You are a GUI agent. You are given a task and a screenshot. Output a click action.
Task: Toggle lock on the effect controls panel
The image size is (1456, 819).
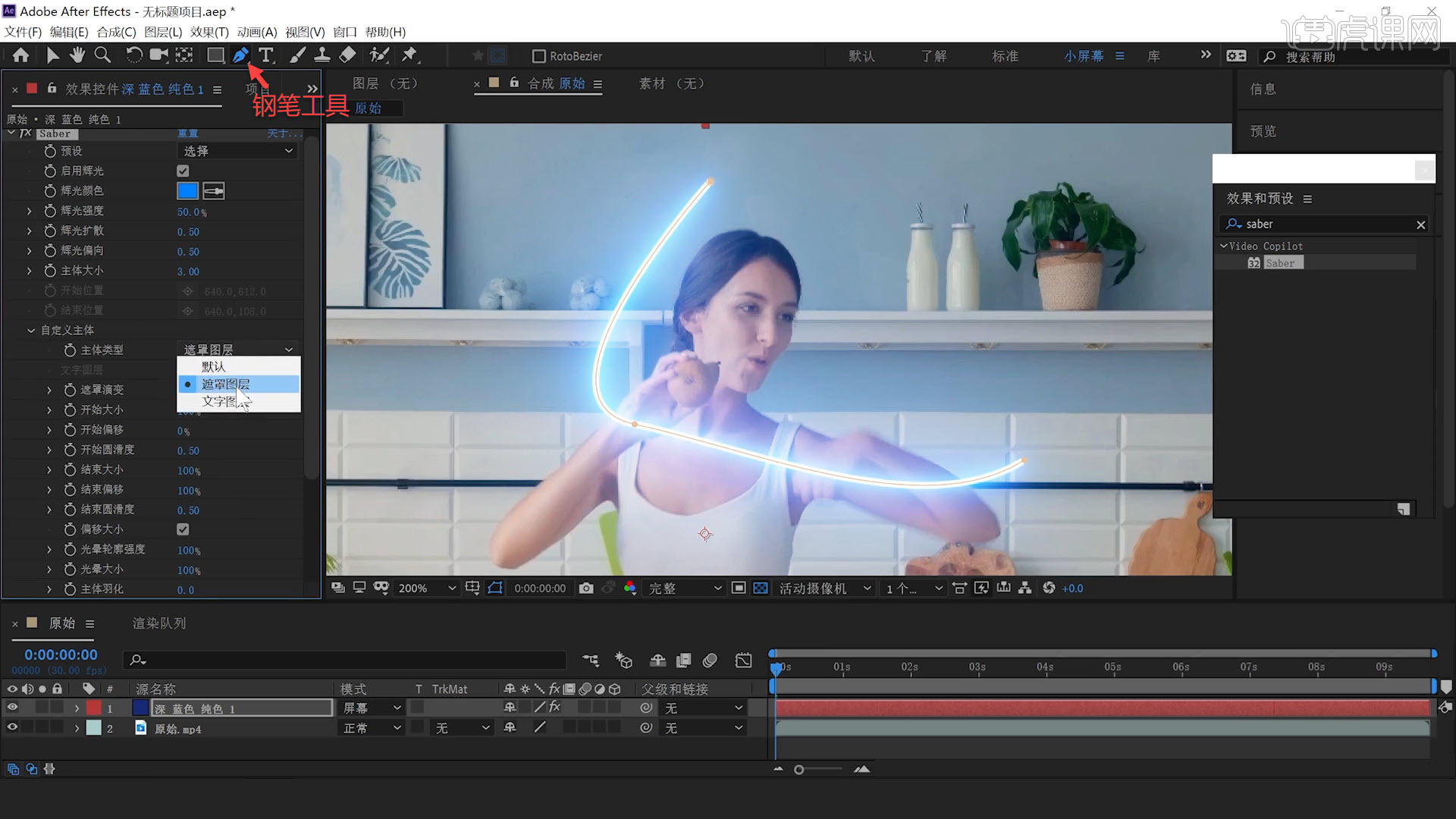(52, 89)
